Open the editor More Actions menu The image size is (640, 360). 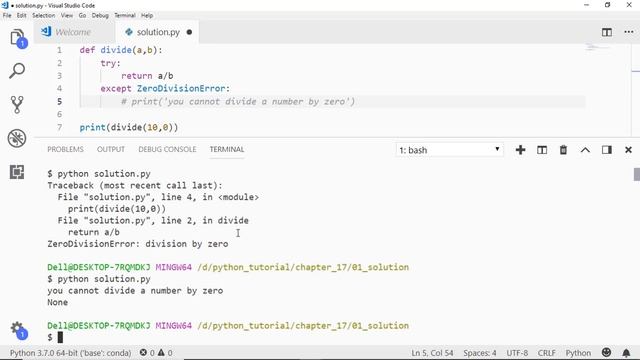(629, 32)
